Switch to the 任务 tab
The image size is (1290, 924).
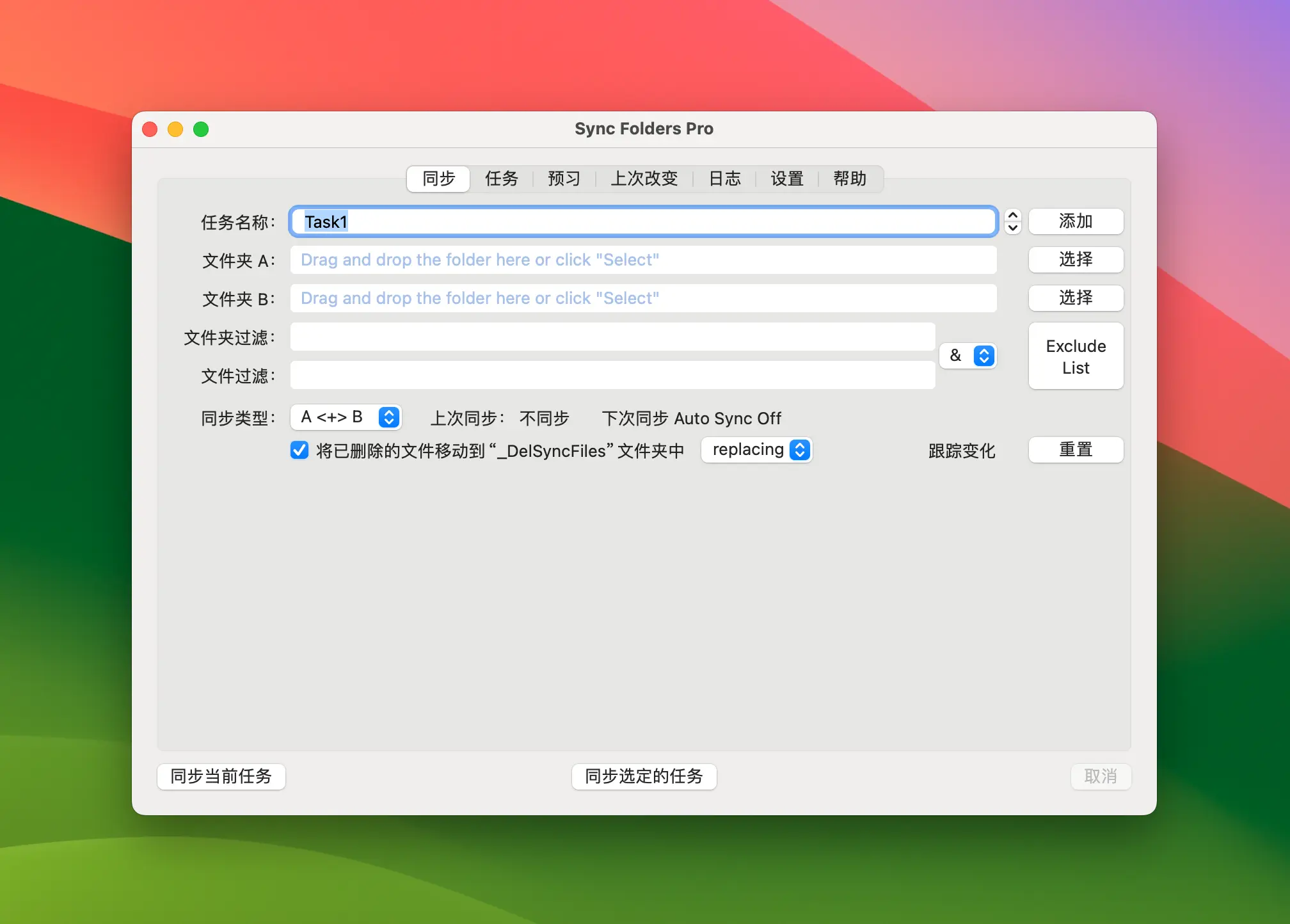click(x=501, y=179)
